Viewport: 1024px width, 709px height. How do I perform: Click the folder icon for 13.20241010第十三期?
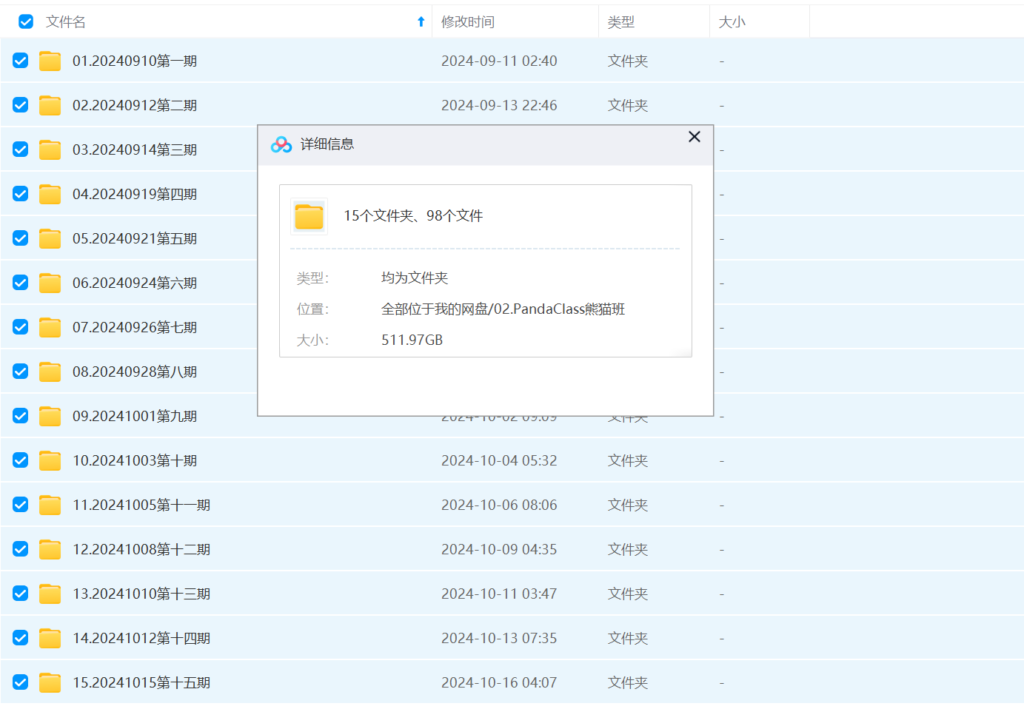[50, 593]
